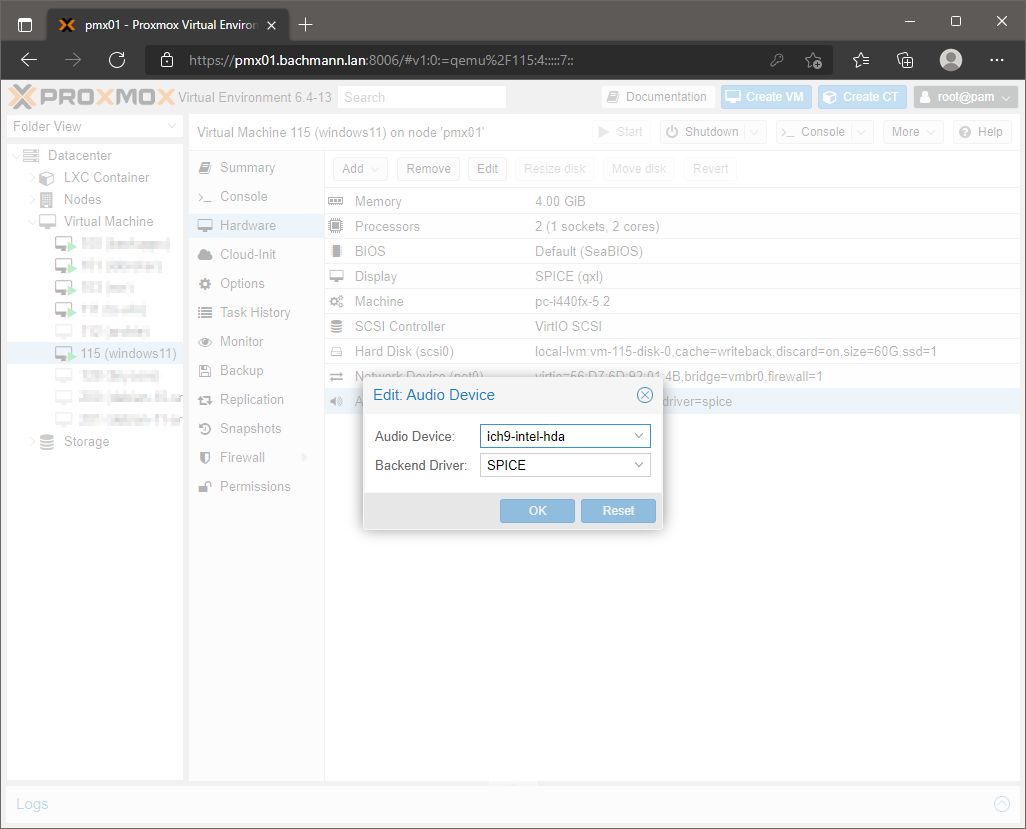
Task: Select the BIOS hardware row
Action: pyautogui.click(x=672, y=251)
